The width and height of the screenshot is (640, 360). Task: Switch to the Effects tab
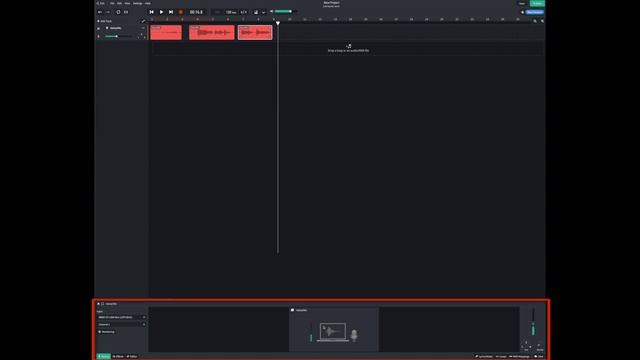[118, 356]
